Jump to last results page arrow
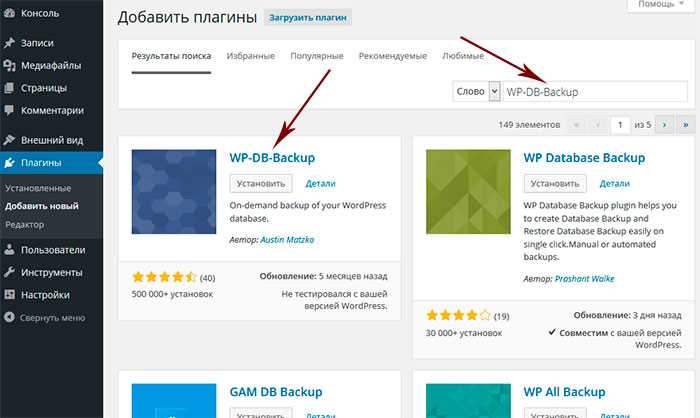 pyautogui.click(x=686, y=125)
